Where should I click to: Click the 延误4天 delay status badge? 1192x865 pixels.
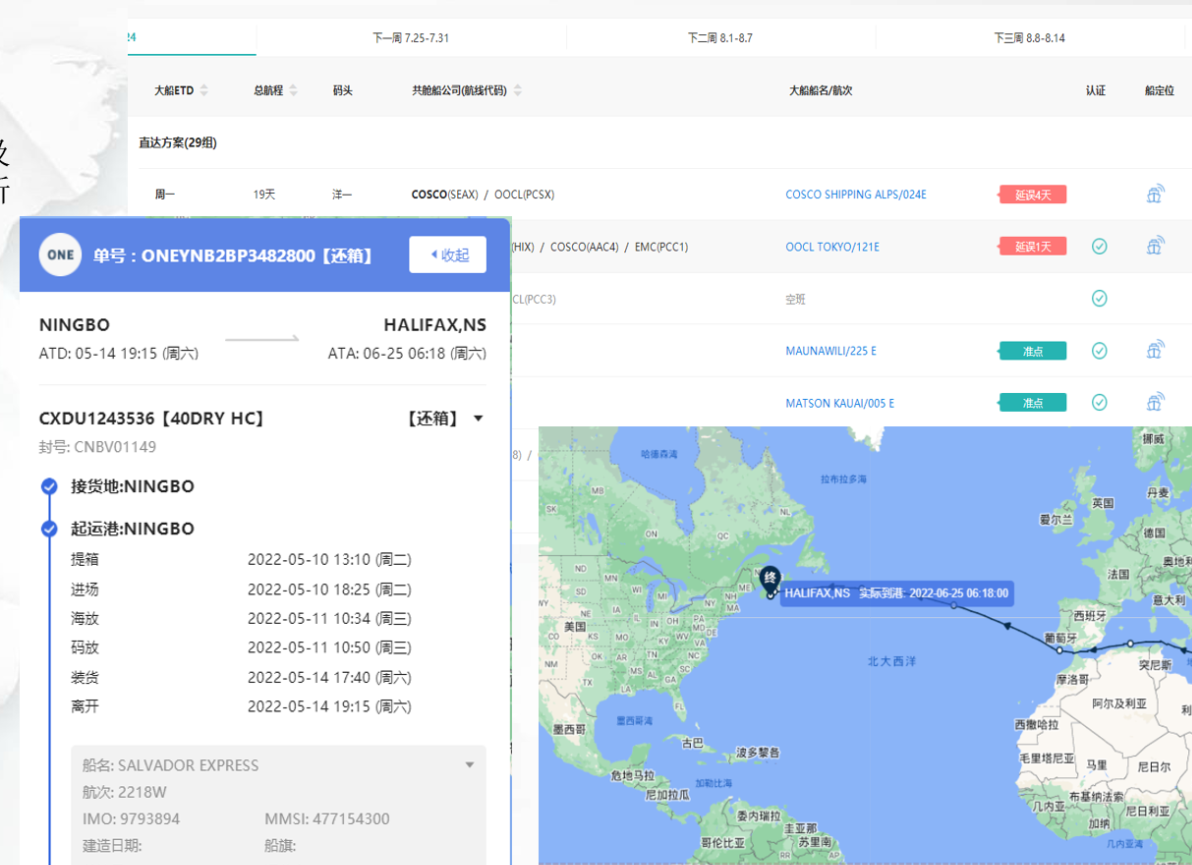[1032, 194]
